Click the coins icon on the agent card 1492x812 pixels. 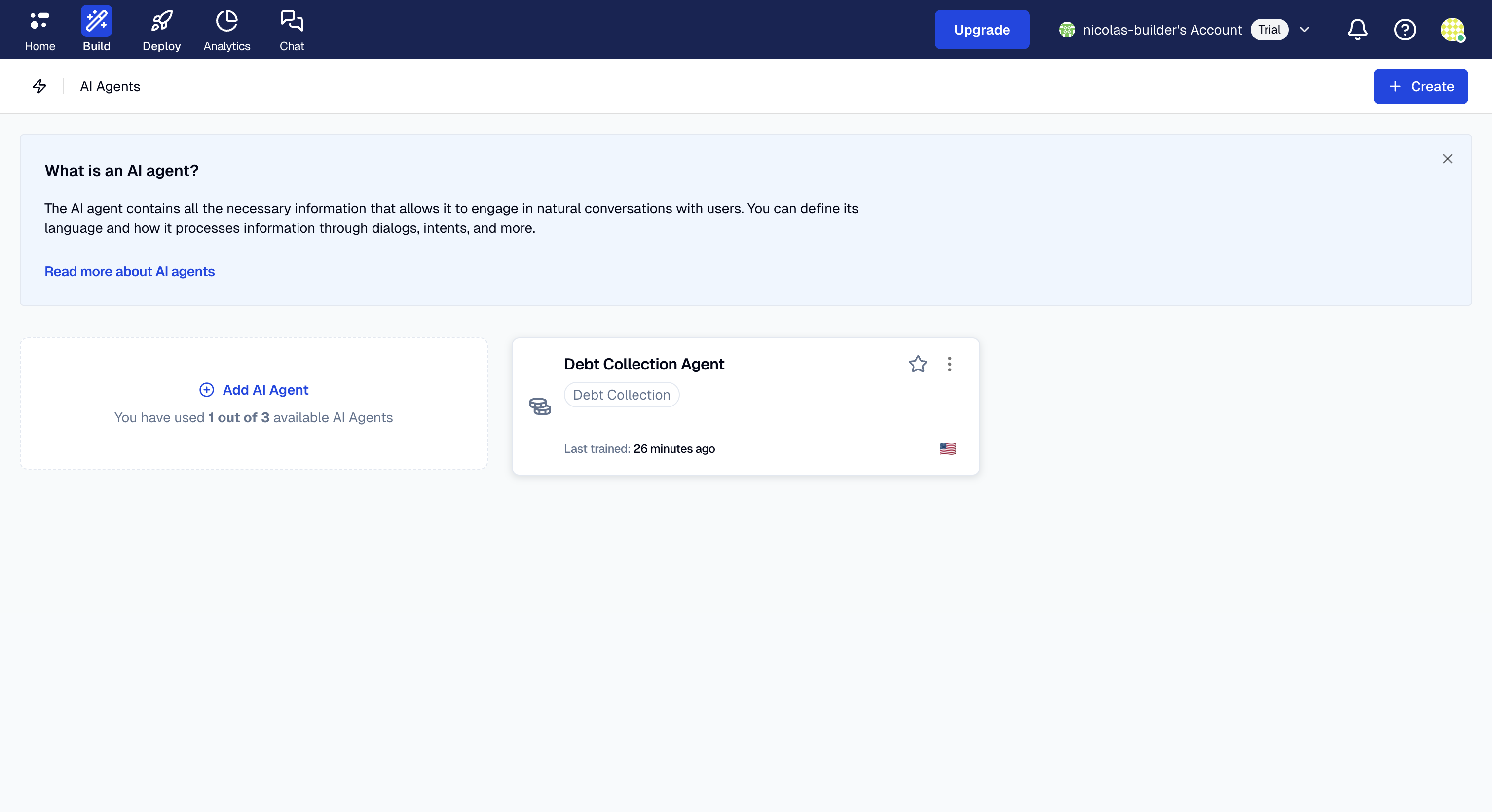tap(540, 406)
